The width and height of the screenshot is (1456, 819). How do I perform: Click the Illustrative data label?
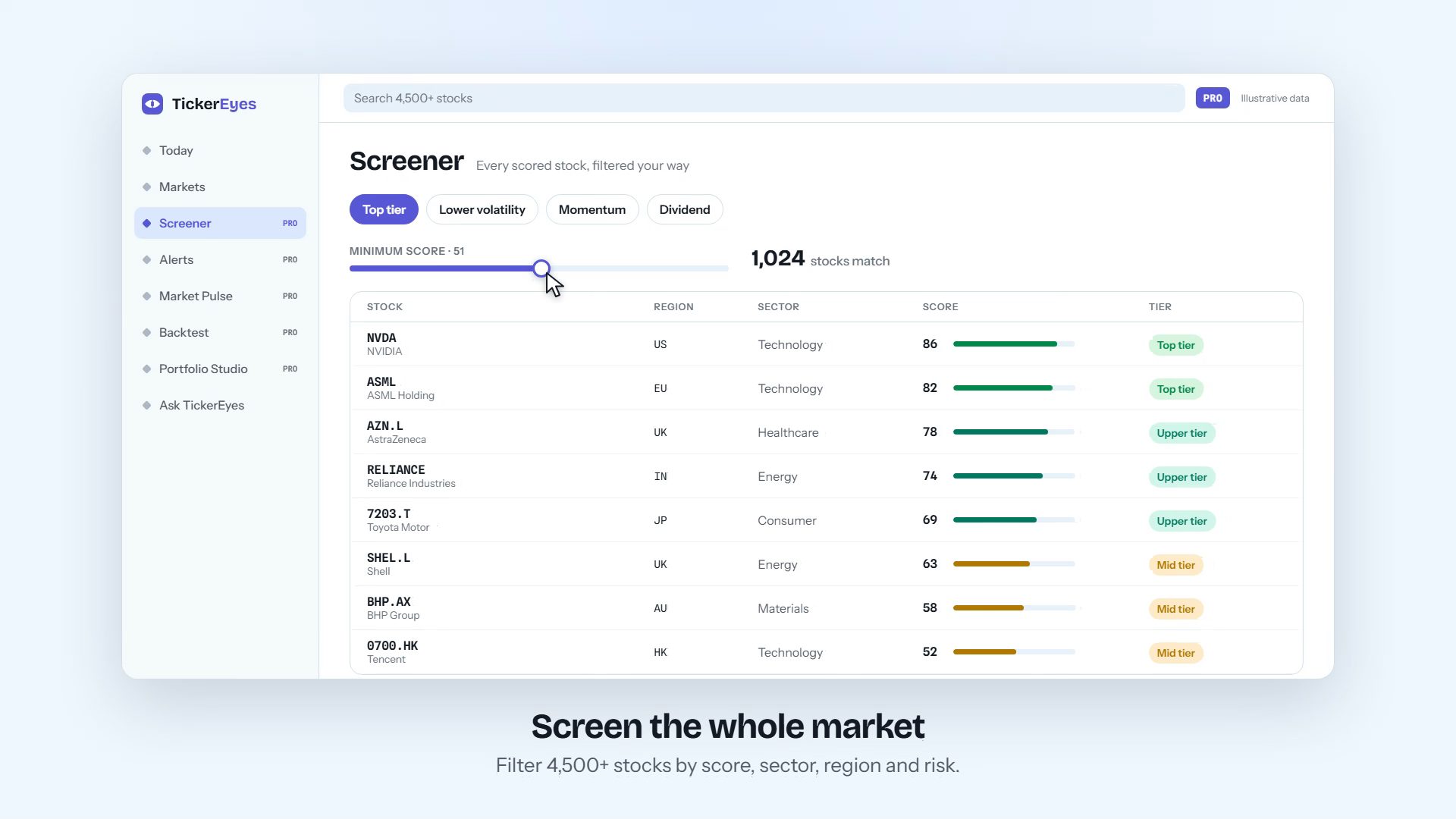(1275, 98)
